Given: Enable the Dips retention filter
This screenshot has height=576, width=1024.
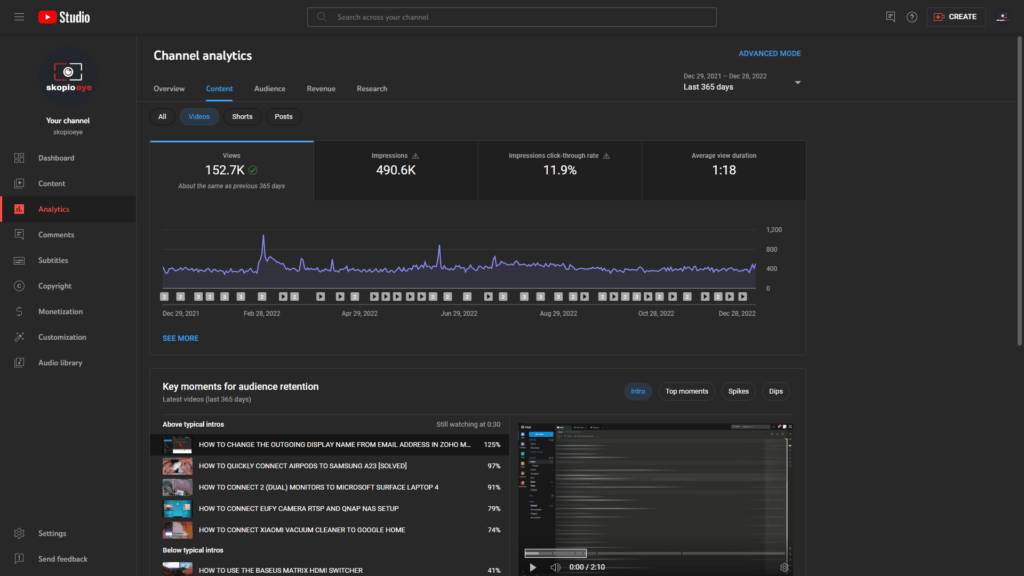Looking at the screenshot, I should coord(775,391).
